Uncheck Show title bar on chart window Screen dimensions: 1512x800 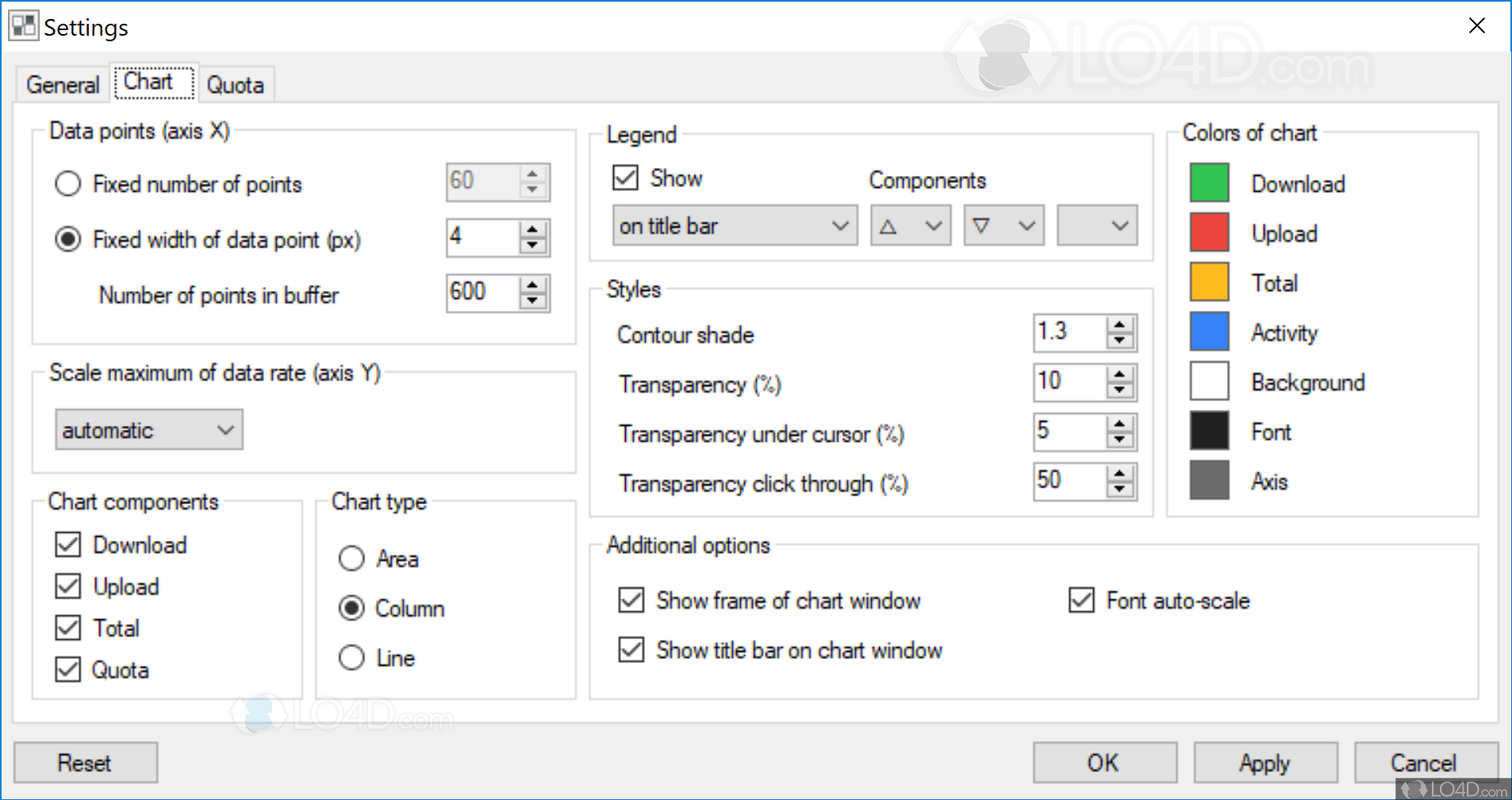tap(631, 650)
